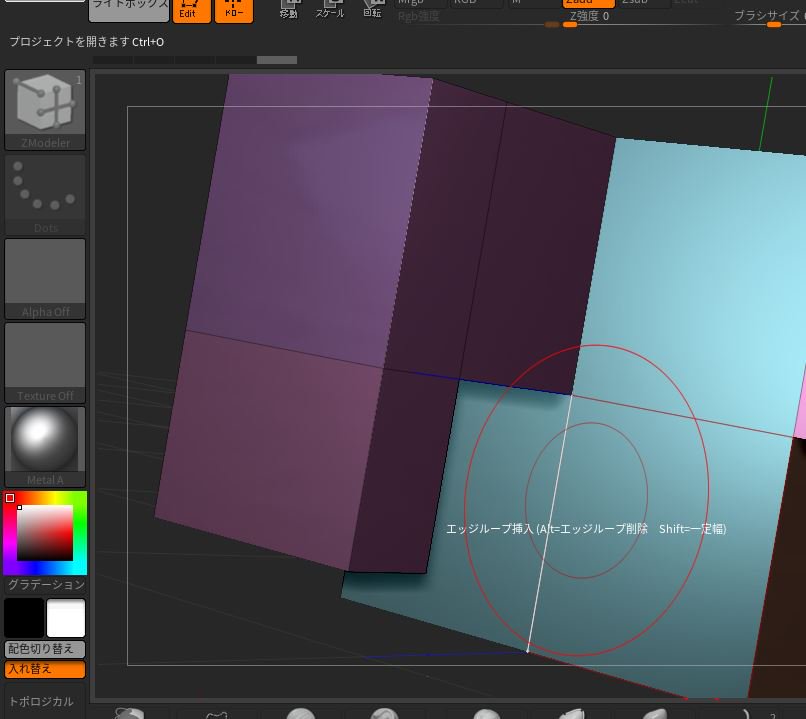Toggle the orange Edit mode button

(191, 10)
